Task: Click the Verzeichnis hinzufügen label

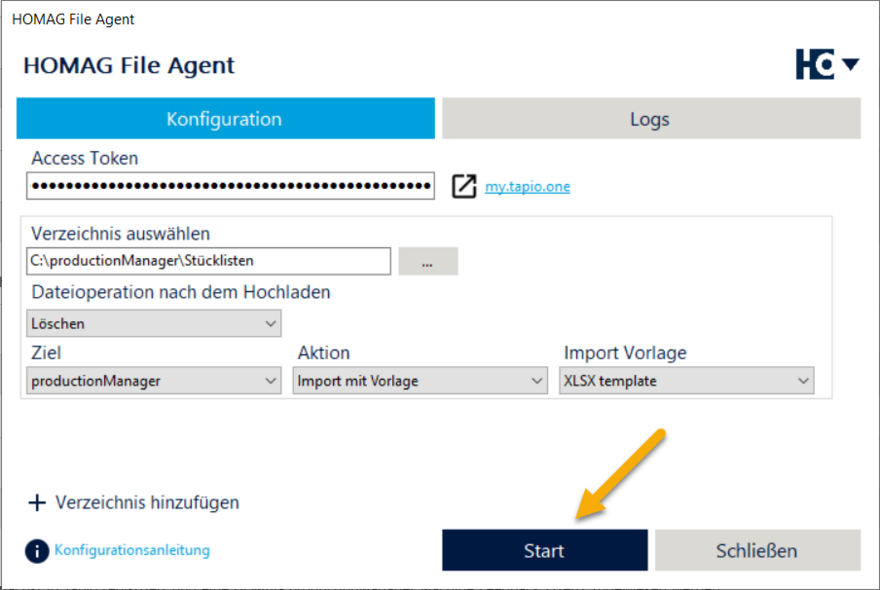Action: (x=147, y=503)
